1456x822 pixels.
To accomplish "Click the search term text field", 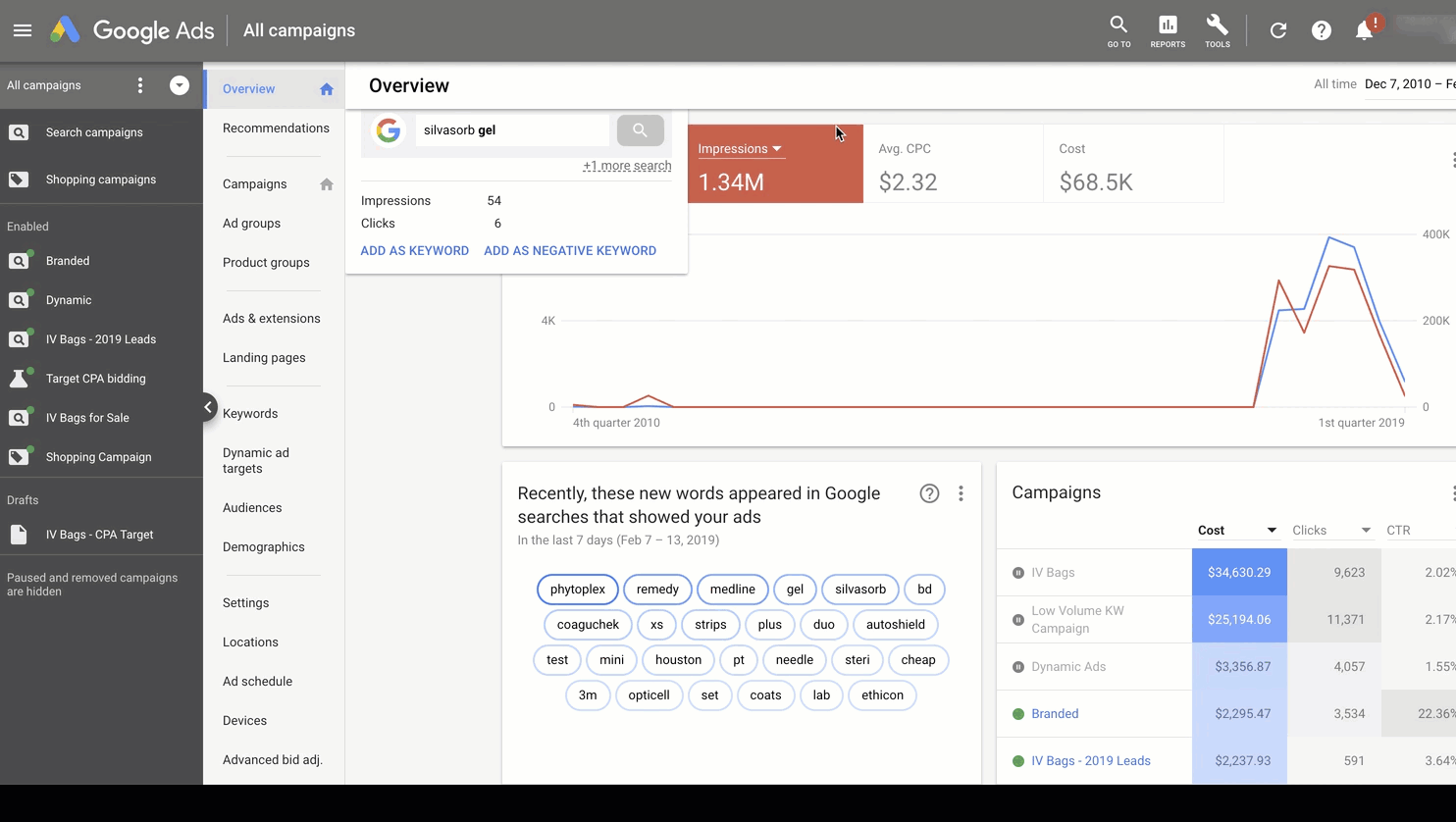I will tap(511, 129).
